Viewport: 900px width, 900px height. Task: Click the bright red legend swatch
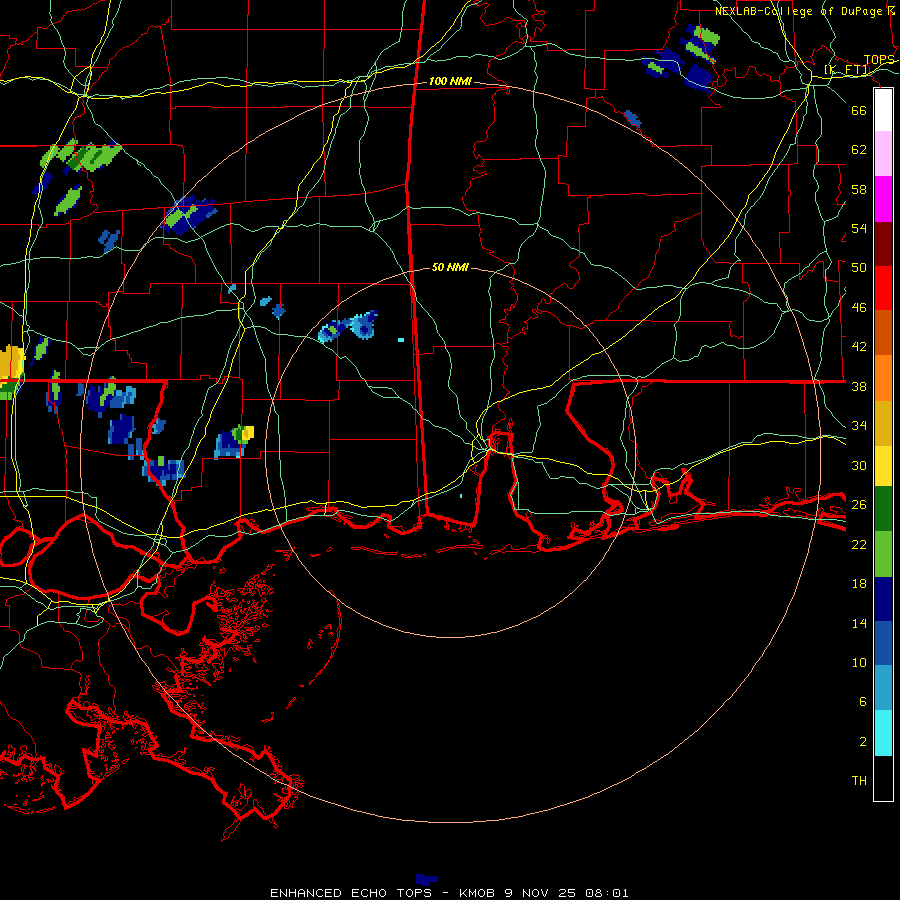point(883,288)
